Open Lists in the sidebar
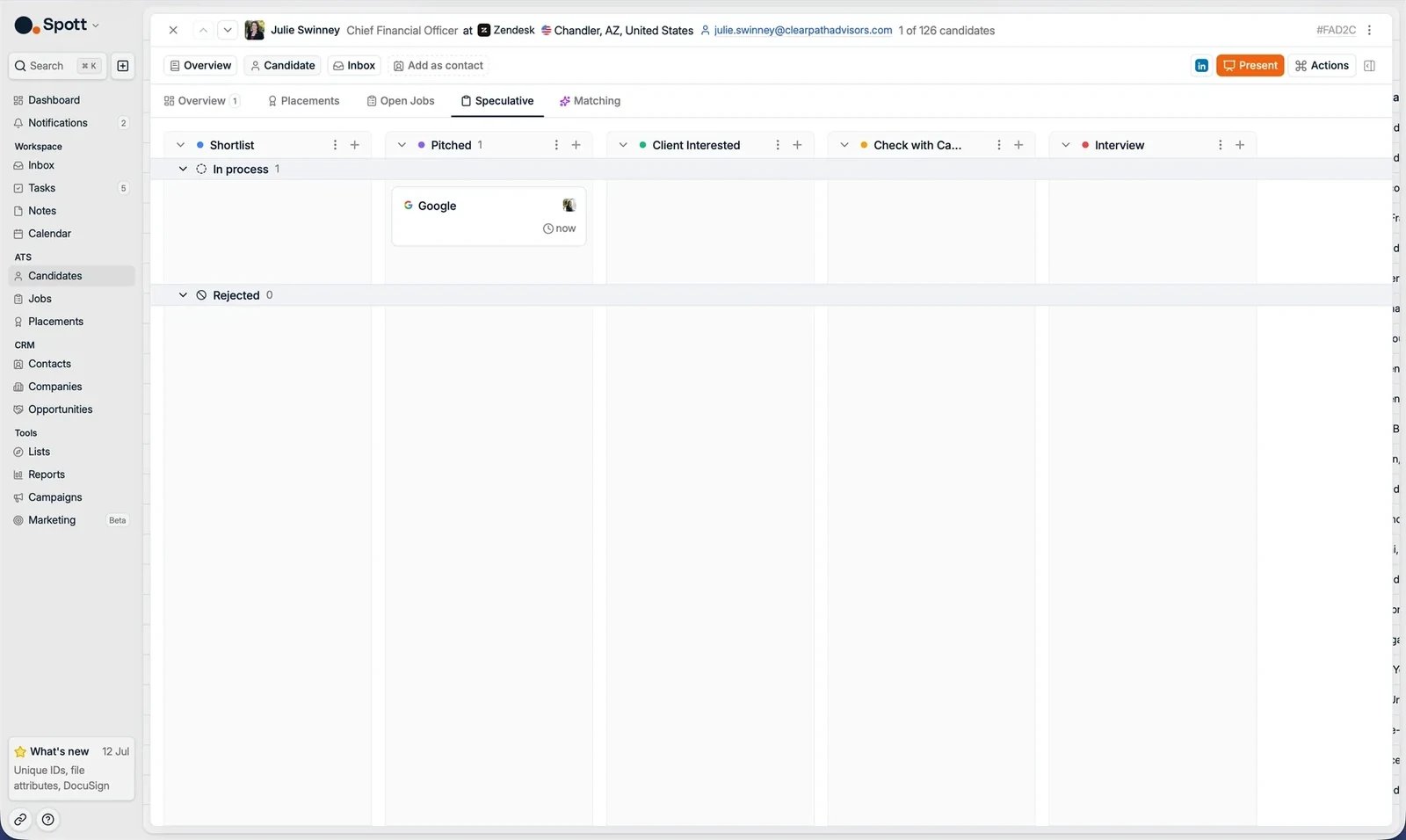Viewport: 1406px width, 840px height. (x=71, y=452)
